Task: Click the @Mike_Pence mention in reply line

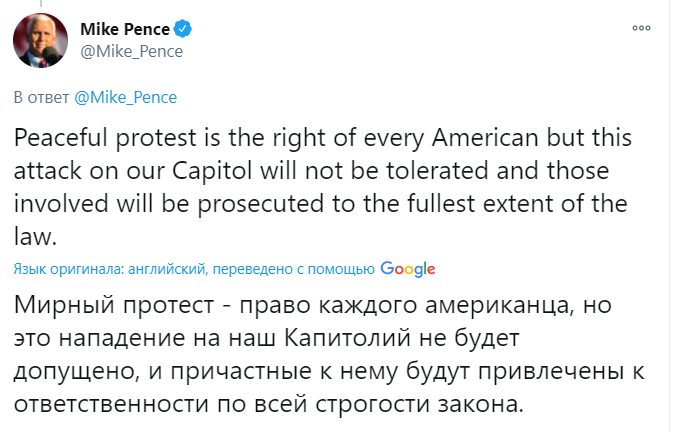Action: click(126, 98)
